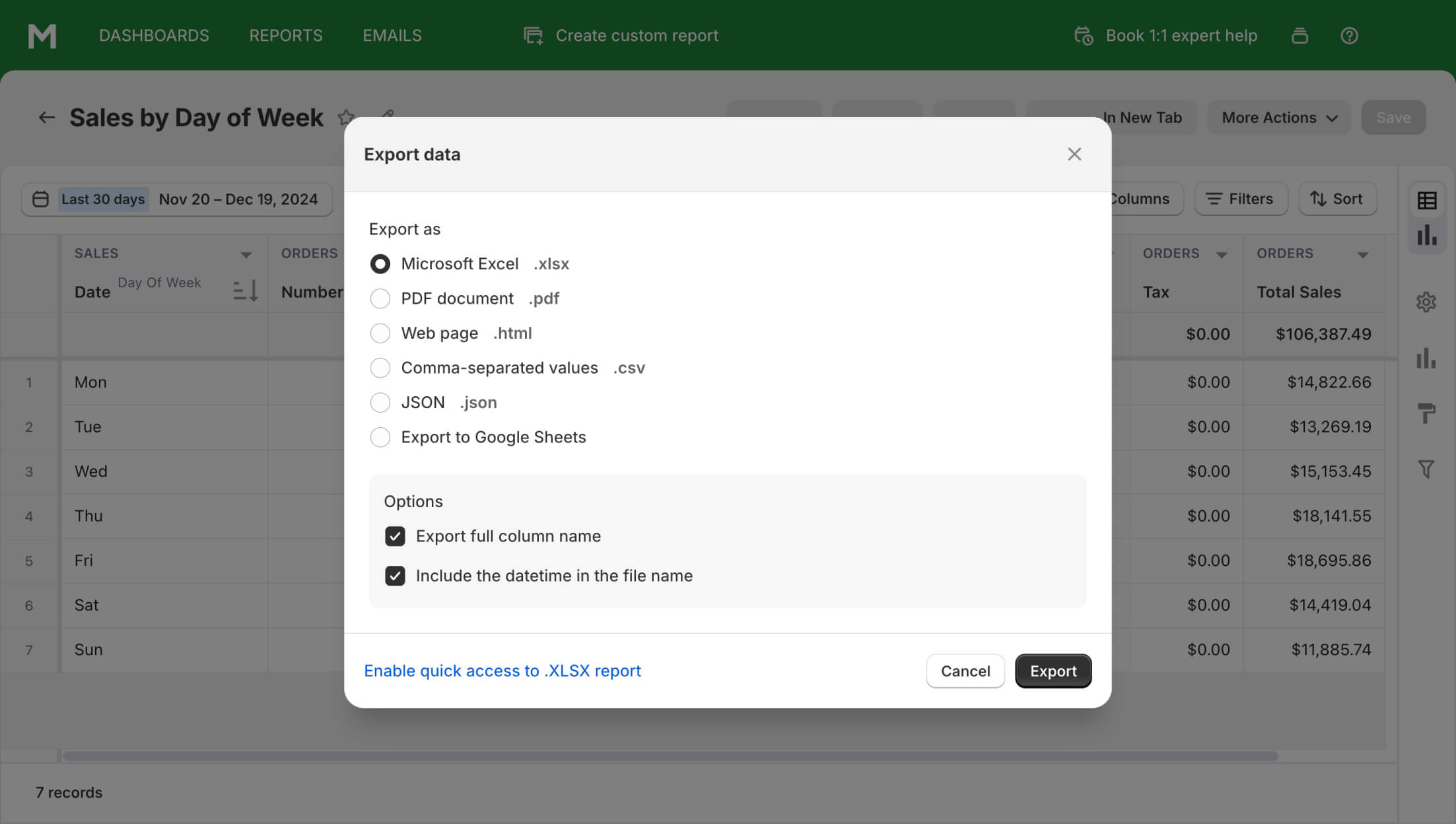
Task: Uncheck Export full column name
Action: click(395, 536)
